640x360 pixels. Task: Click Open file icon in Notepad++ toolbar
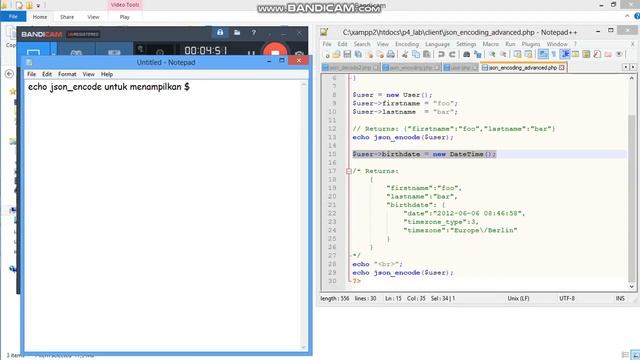click(x=336, y=54)
